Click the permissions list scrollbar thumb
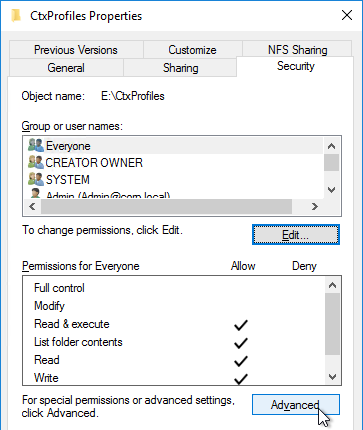 pyautogui.click(x=332, y=324)
